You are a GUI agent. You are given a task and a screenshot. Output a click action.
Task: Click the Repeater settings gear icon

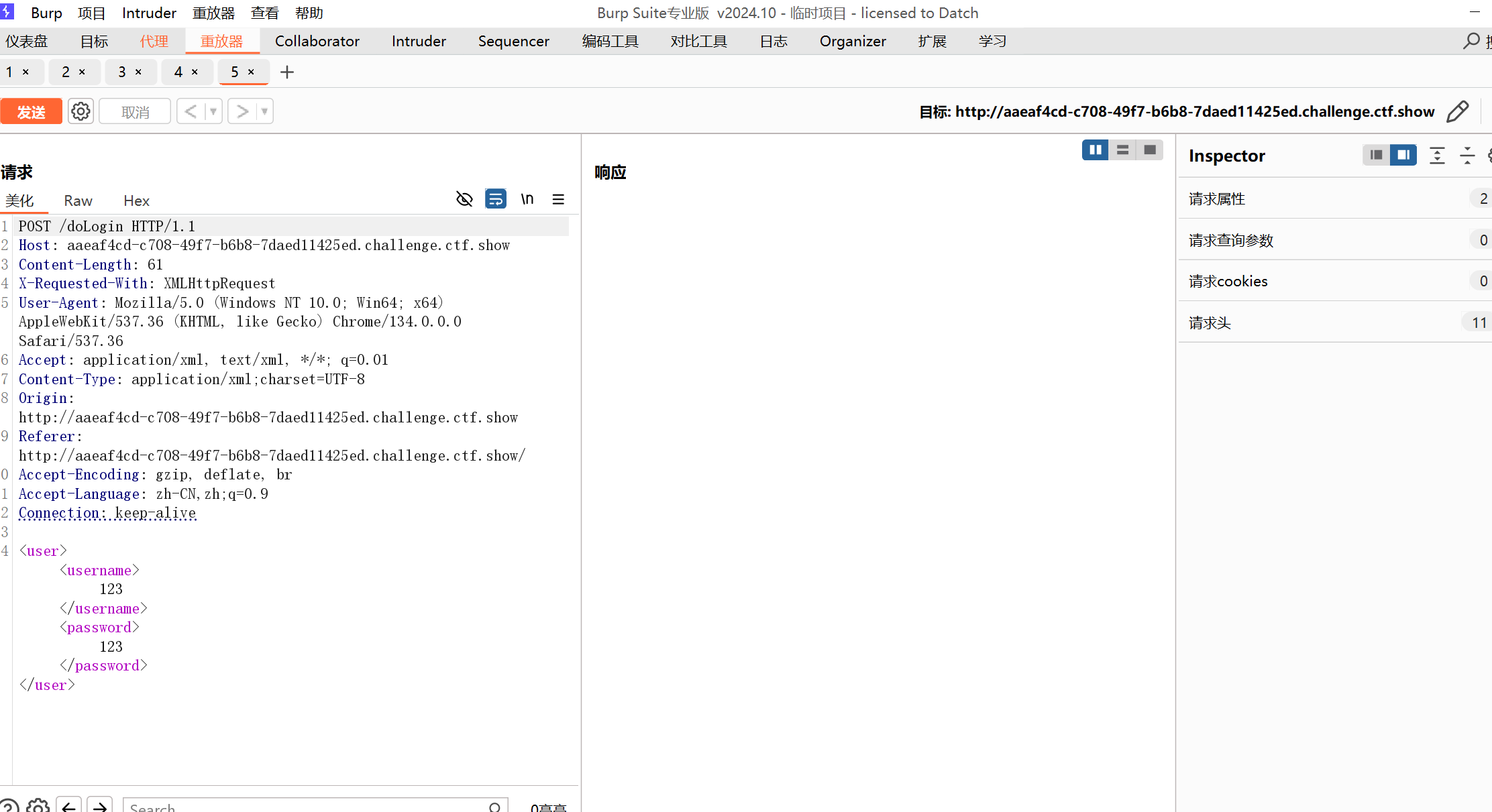coord(81,111)
